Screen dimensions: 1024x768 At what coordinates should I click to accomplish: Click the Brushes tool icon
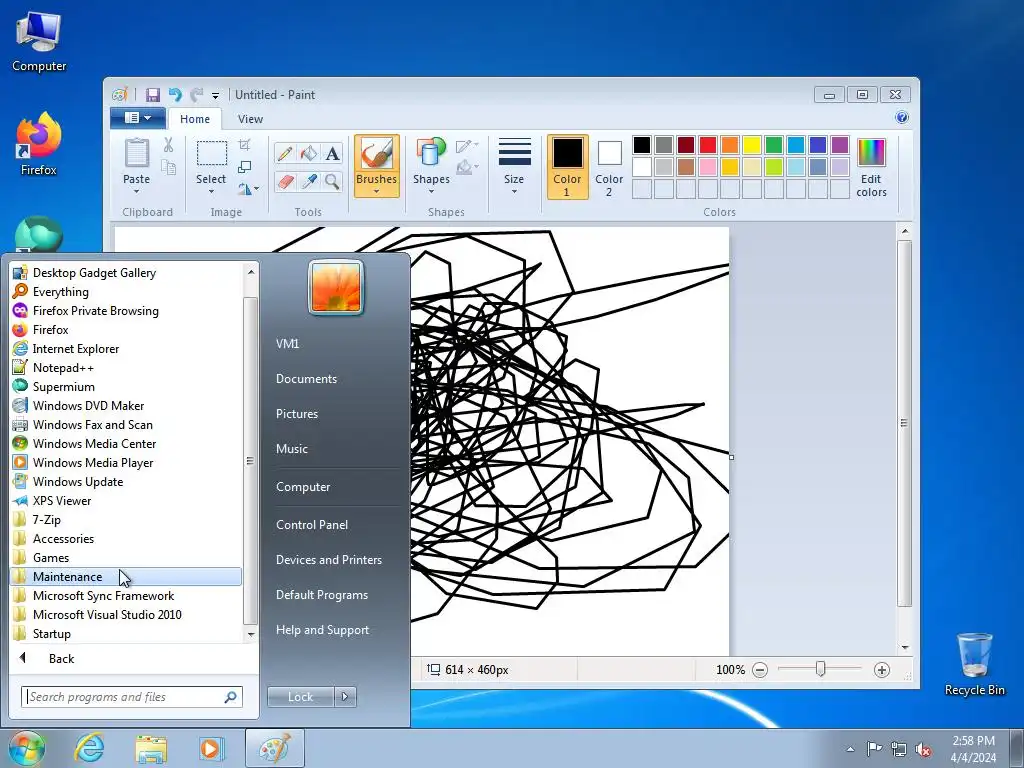point(376,154)
